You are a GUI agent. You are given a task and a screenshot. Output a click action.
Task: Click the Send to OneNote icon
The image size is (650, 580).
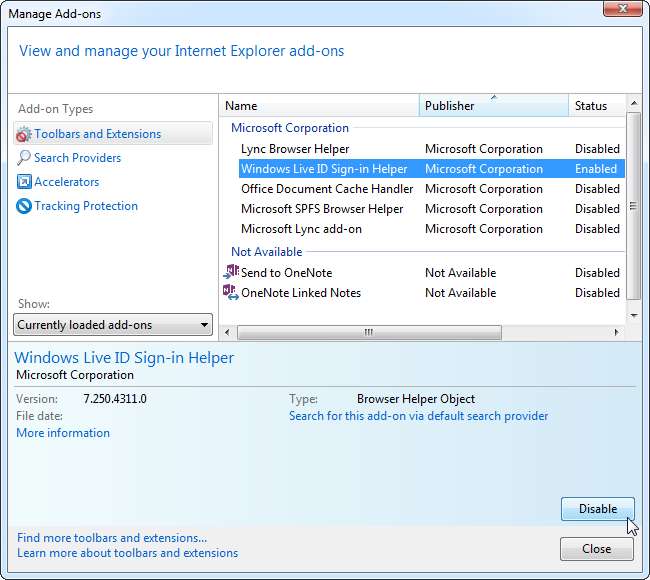click(x=230, y=272)
